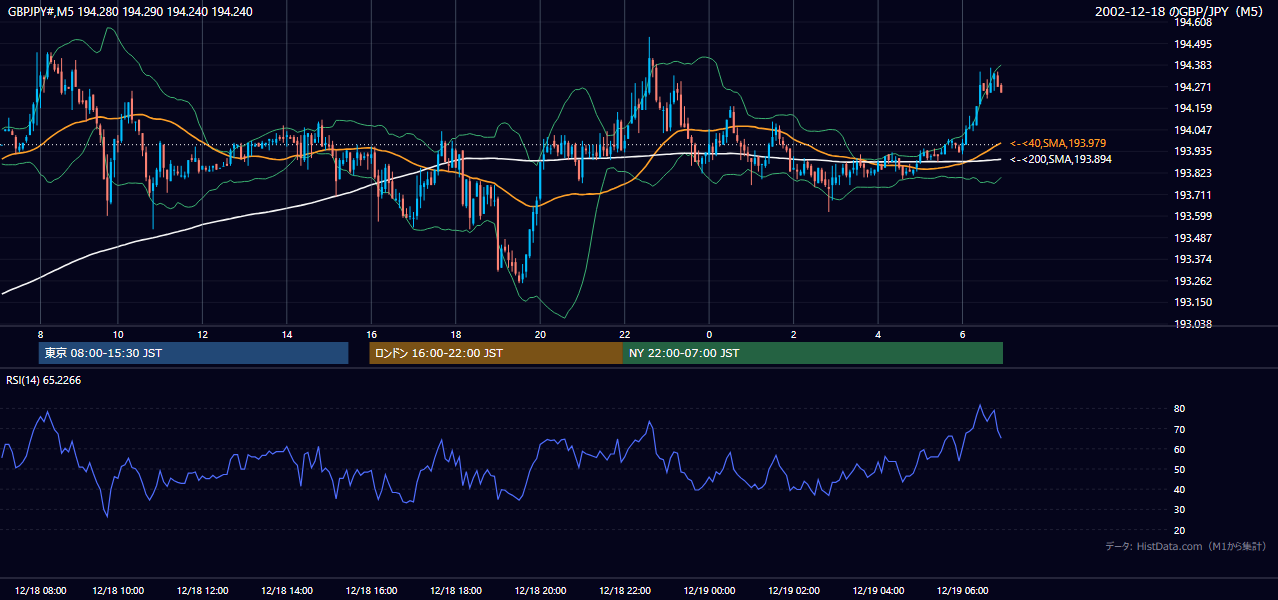
Task: Click hour label 0 under the price chart
Action: pos(709,334)
